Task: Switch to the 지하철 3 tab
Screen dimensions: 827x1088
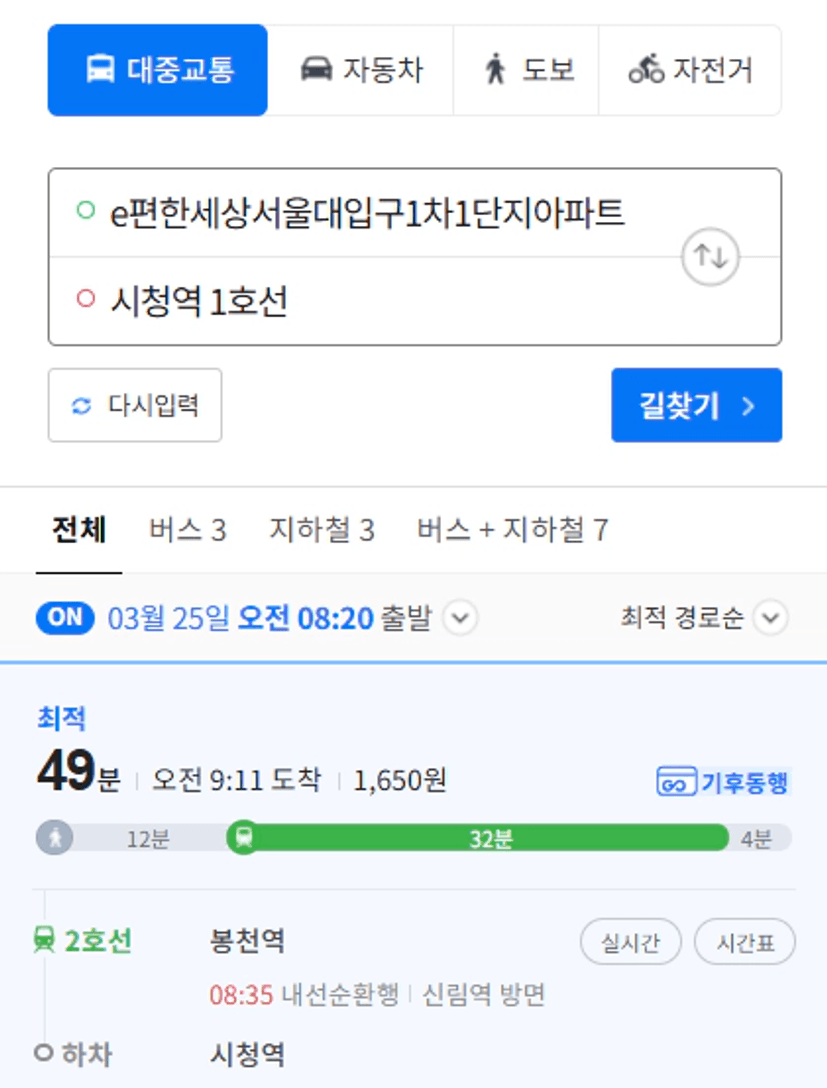Action: click(x=322, y=530)
